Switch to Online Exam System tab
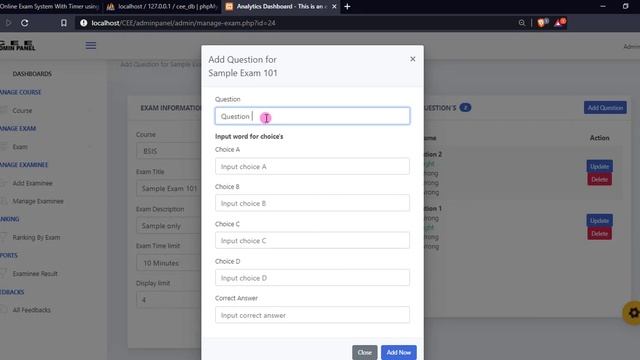Image resolution: width=640 pixels, height=360 pixels. click(49, 7)
